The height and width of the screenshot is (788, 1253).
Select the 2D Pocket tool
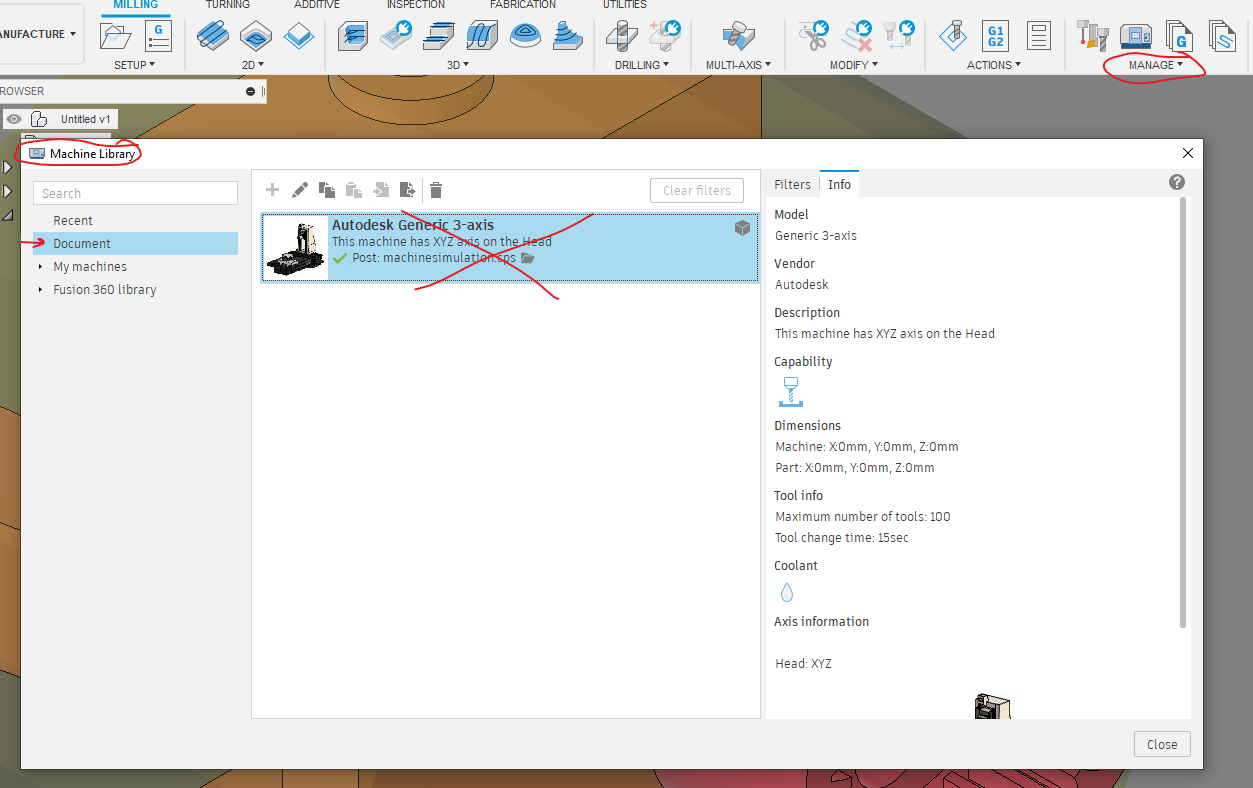pyautogui.click(x=256, y=37)
